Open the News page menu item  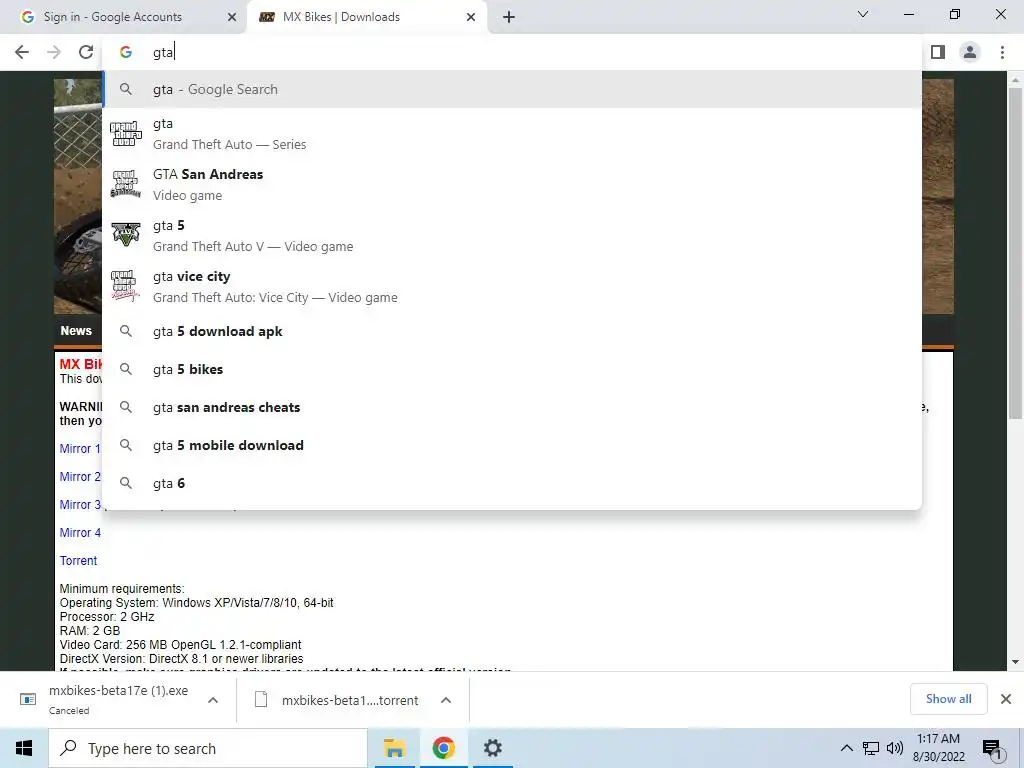click(76, 330)
